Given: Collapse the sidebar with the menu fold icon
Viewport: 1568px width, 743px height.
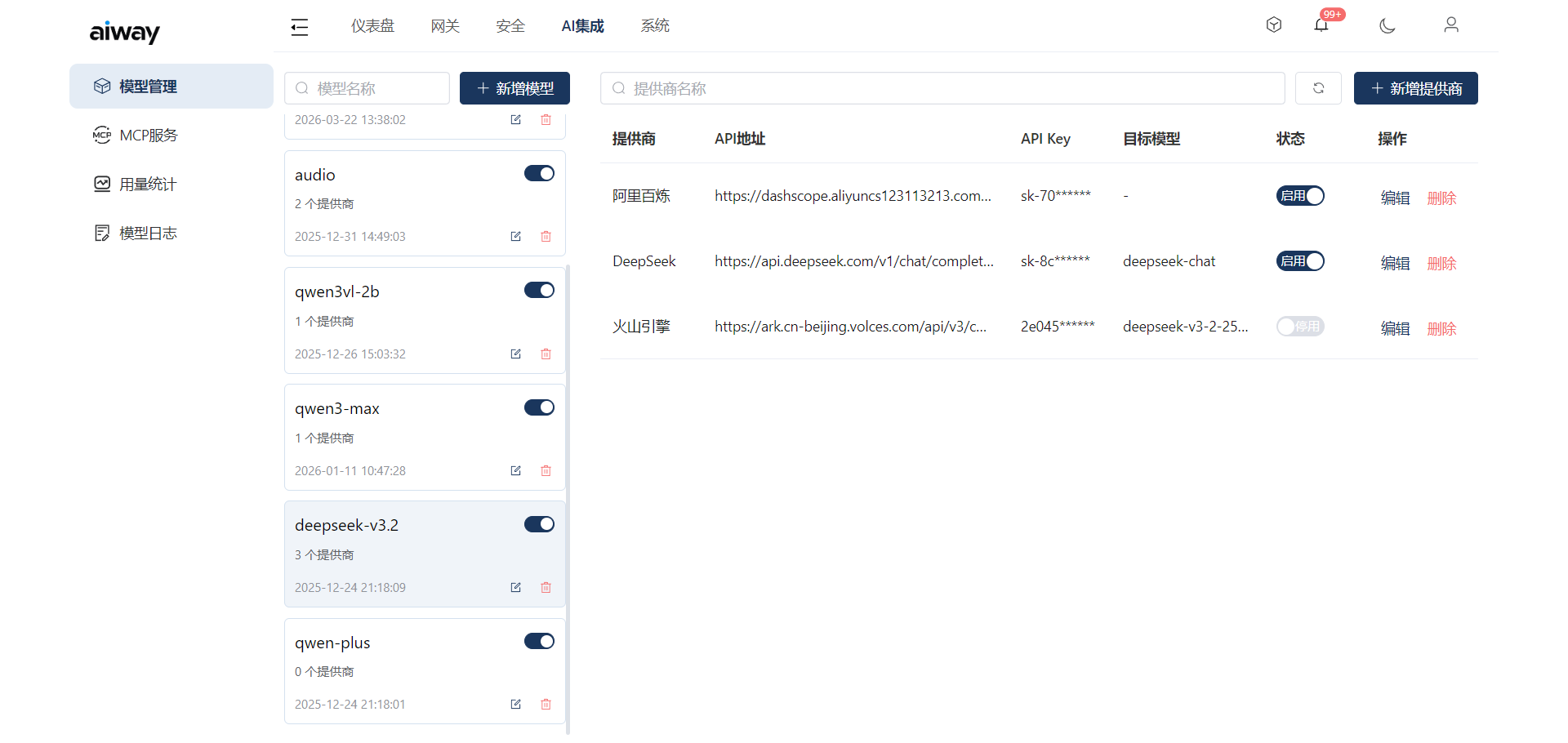Looking at the screenshot, I should [x=300, y=27].
